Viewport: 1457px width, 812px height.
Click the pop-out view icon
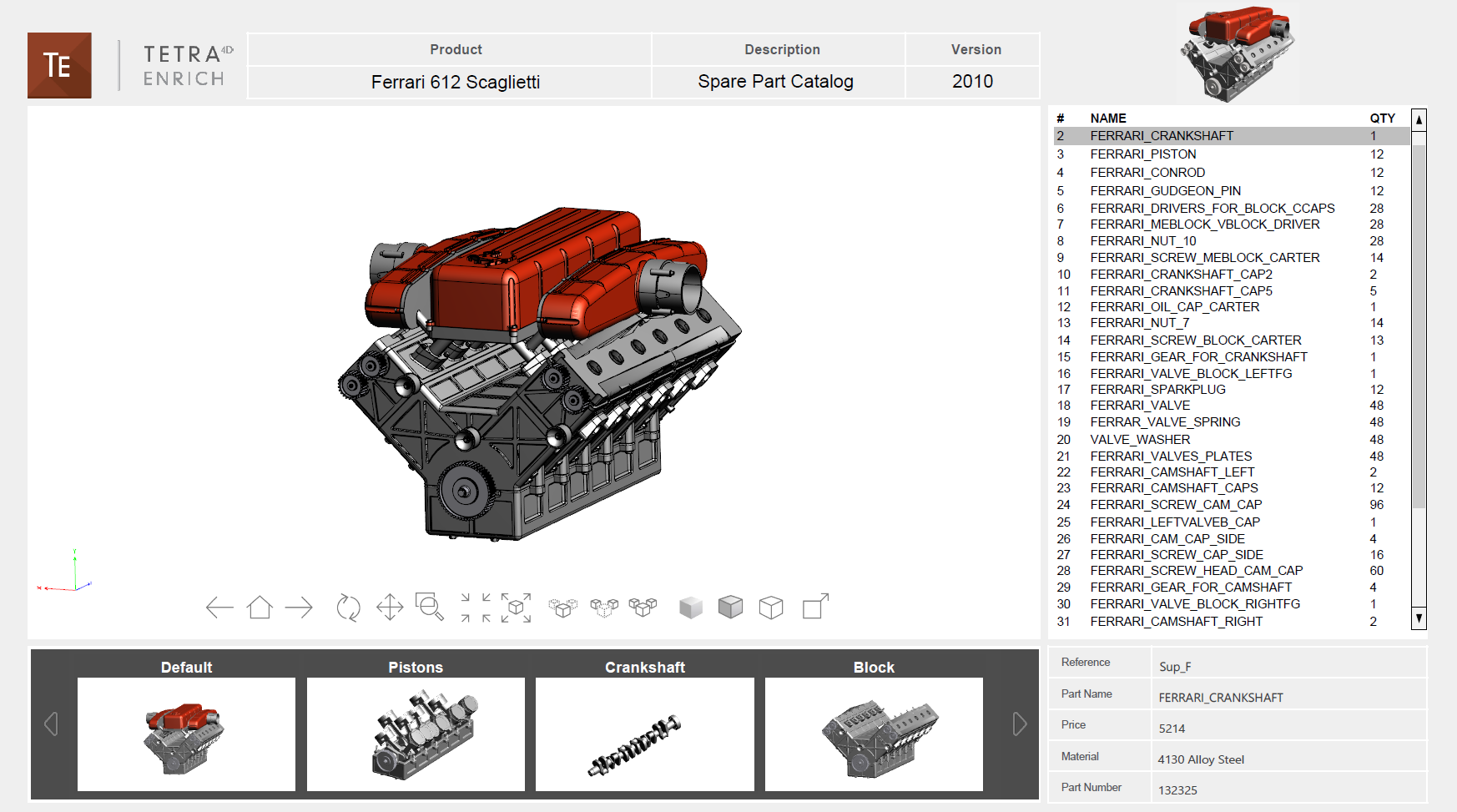point(815,608)
